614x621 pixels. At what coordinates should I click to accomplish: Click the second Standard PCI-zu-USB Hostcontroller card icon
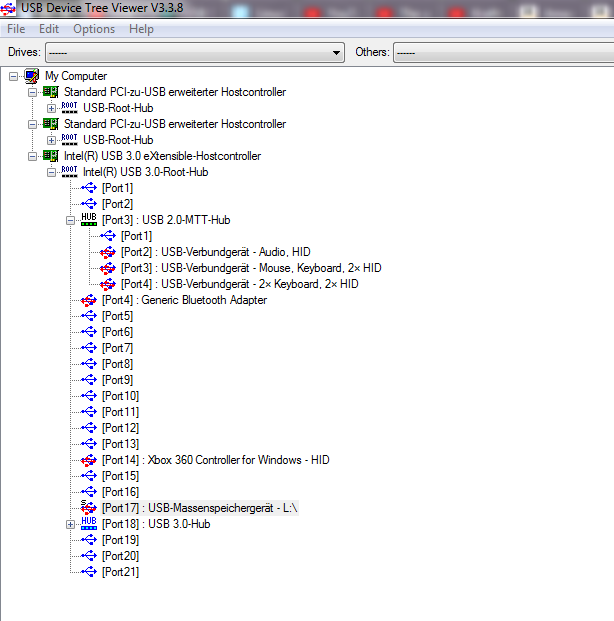pyautogui.click(x=50, y=124)
